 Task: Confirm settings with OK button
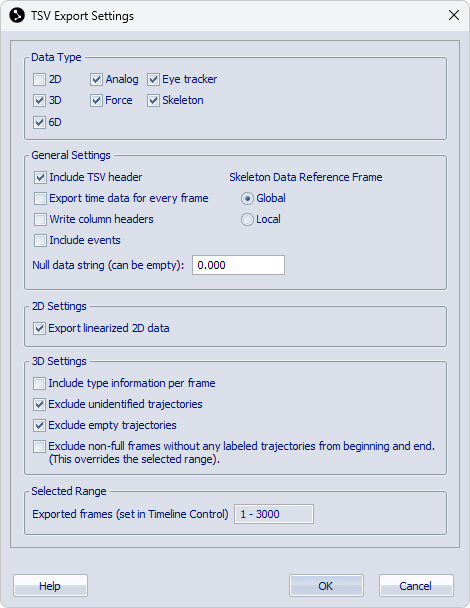pos(326,586)
